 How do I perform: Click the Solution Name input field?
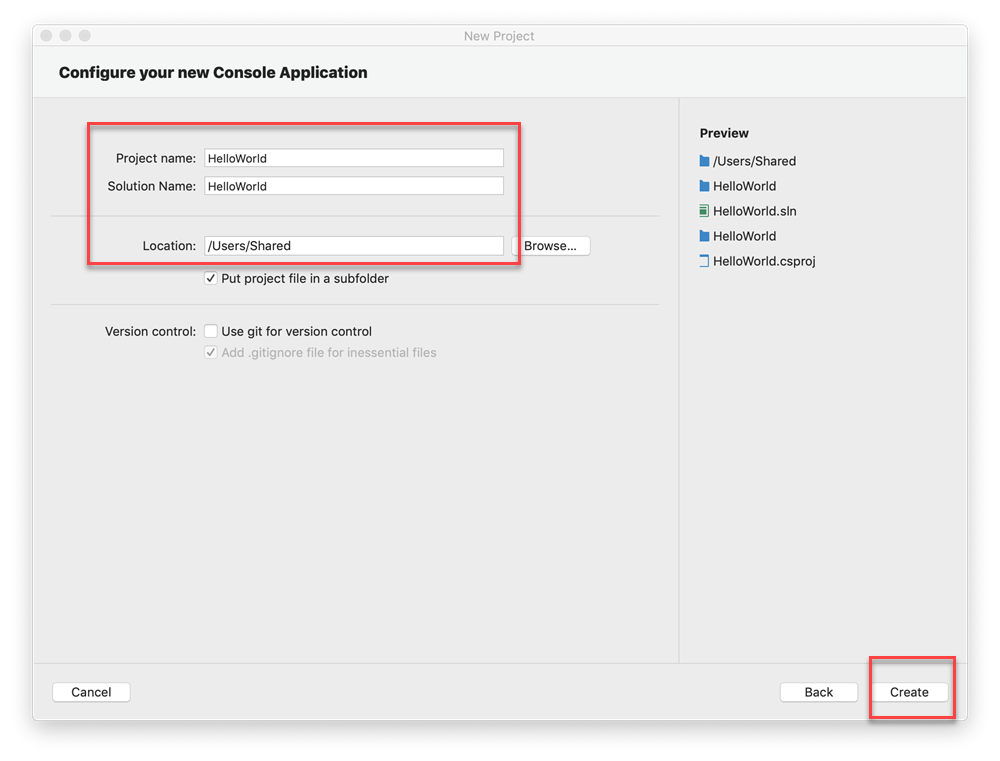(353, 186)
